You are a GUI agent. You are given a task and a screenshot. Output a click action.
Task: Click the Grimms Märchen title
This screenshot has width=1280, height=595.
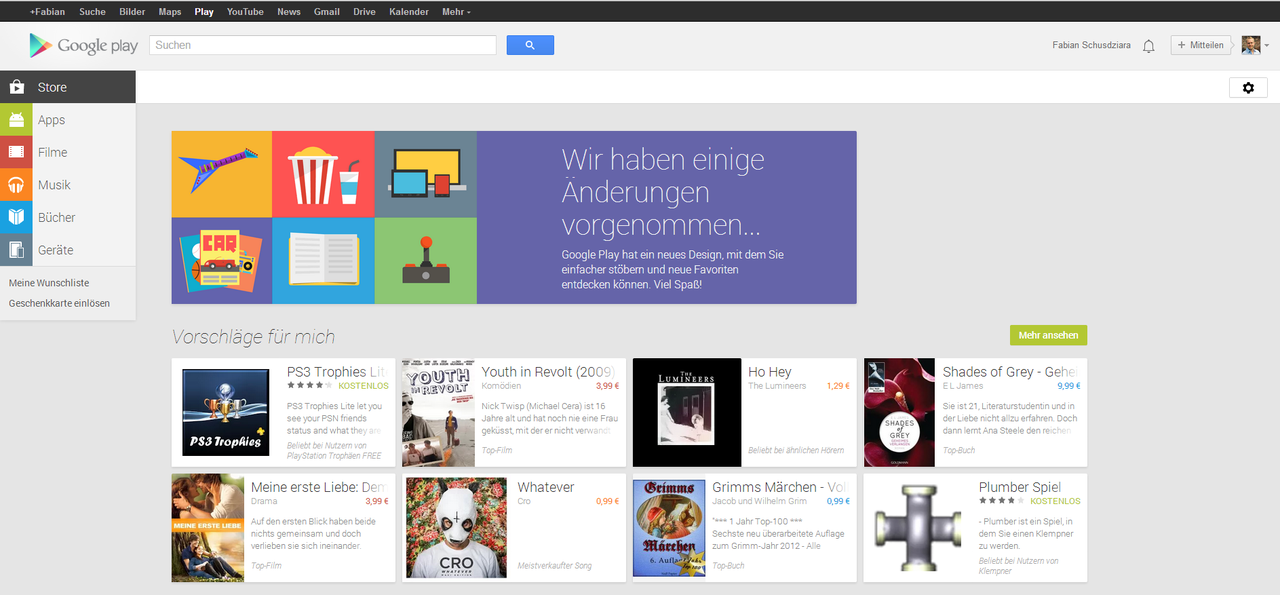780,487
